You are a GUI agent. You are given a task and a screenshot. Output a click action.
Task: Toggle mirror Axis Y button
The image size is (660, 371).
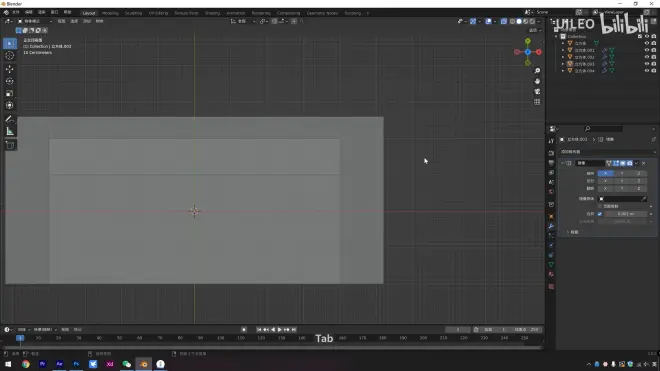622,173
